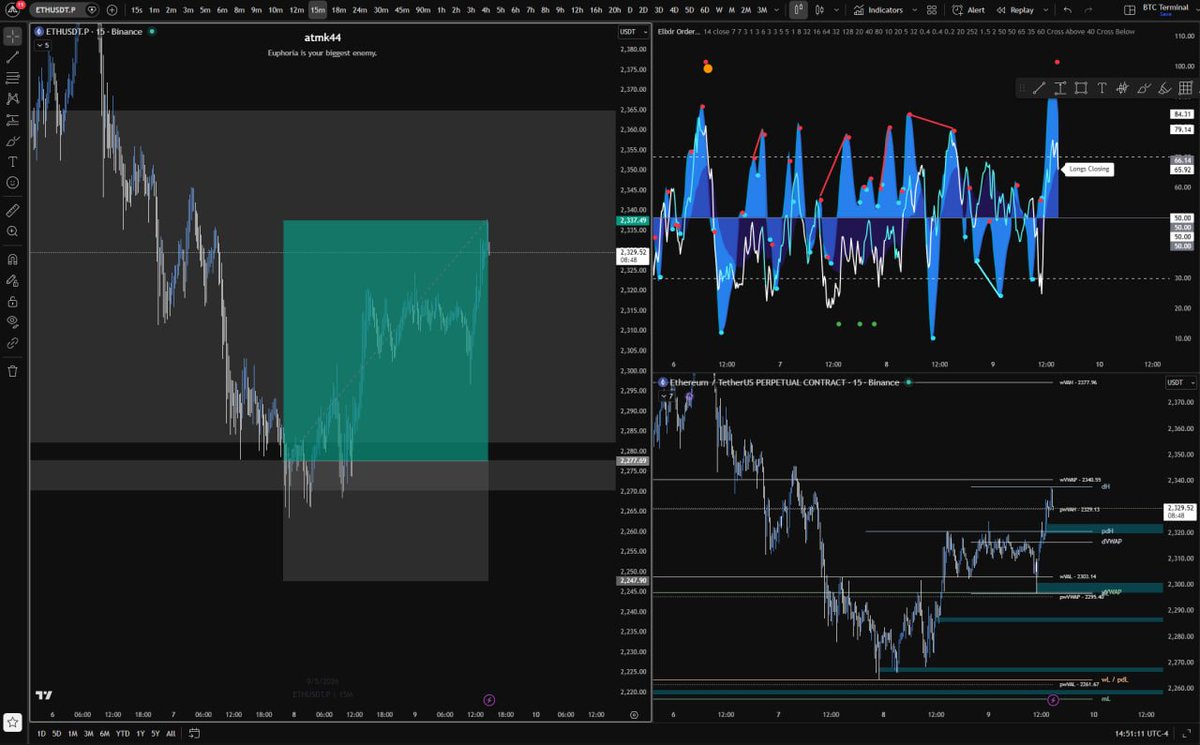This screenshot has height=745, width=1200.
Task: Select rectangle tool in floating toolbar
Action: pos(1081,88)
